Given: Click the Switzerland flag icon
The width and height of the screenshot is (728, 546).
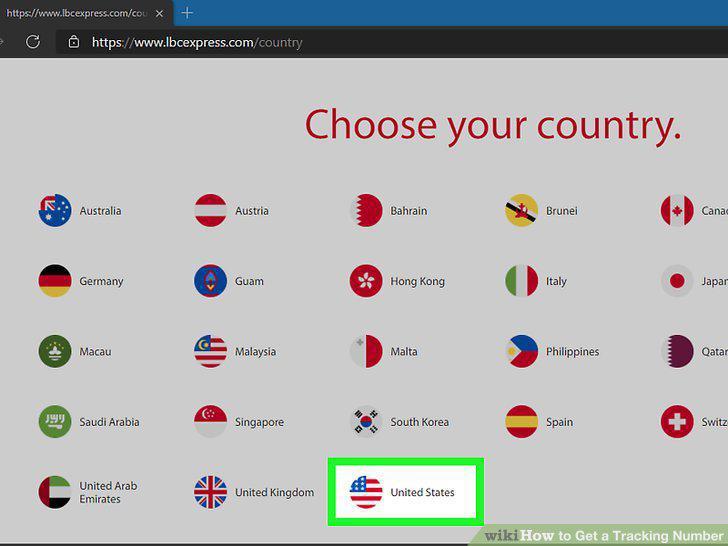Looking at the screenshot, I should pos(677,422).
